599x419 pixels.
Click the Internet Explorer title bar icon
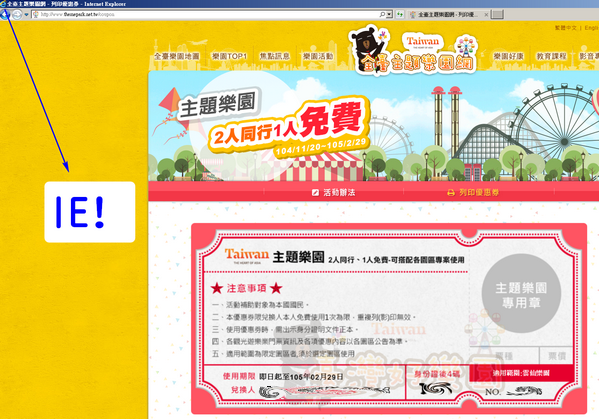[3, 4]
